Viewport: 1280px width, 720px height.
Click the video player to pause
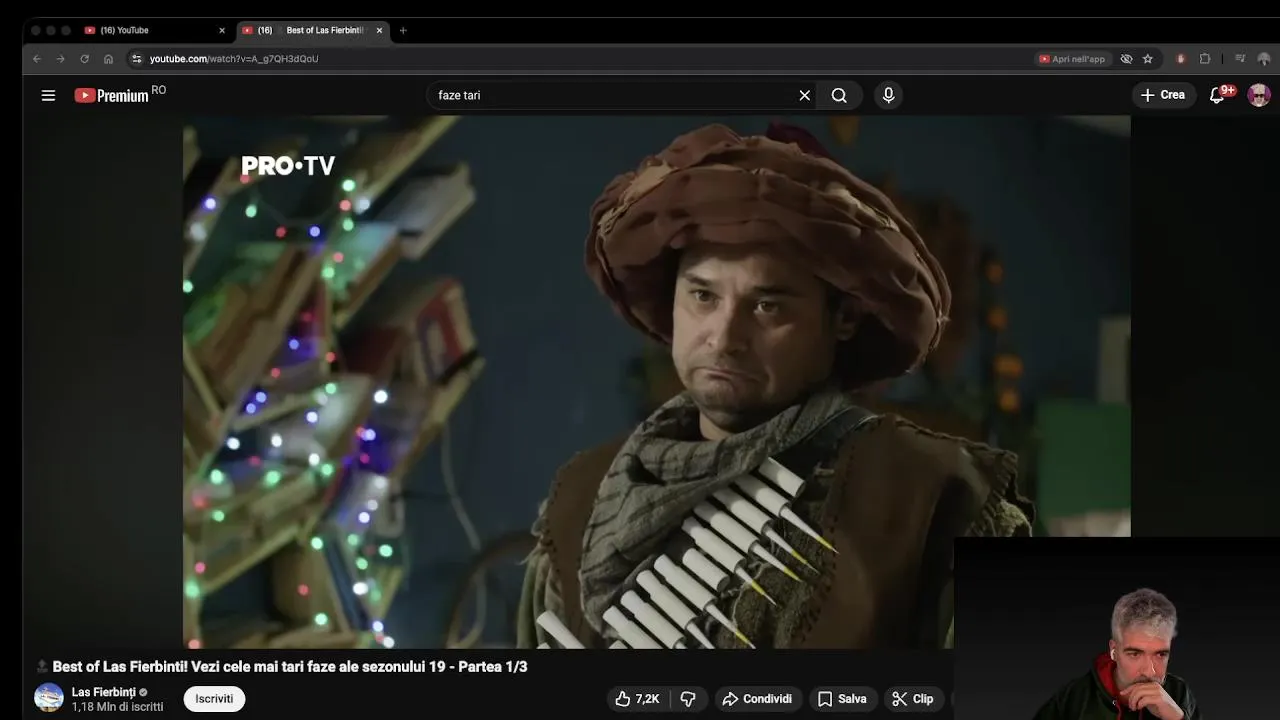click(656, 380)
